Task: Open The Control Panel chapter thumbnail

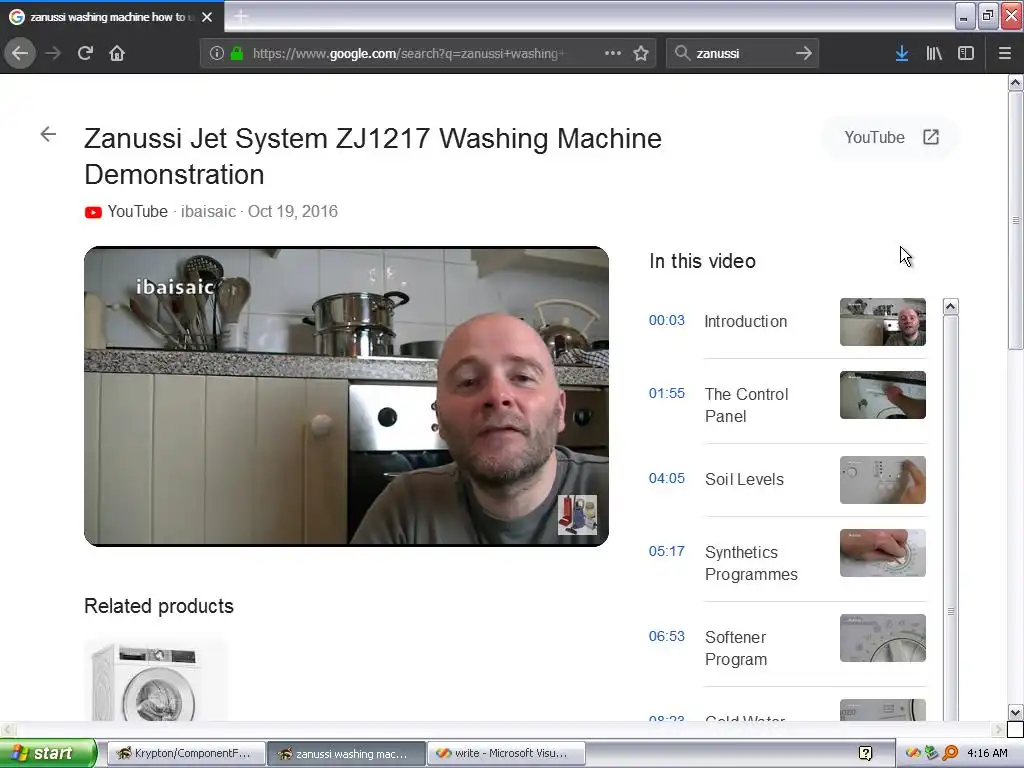Action: point(883,395)
